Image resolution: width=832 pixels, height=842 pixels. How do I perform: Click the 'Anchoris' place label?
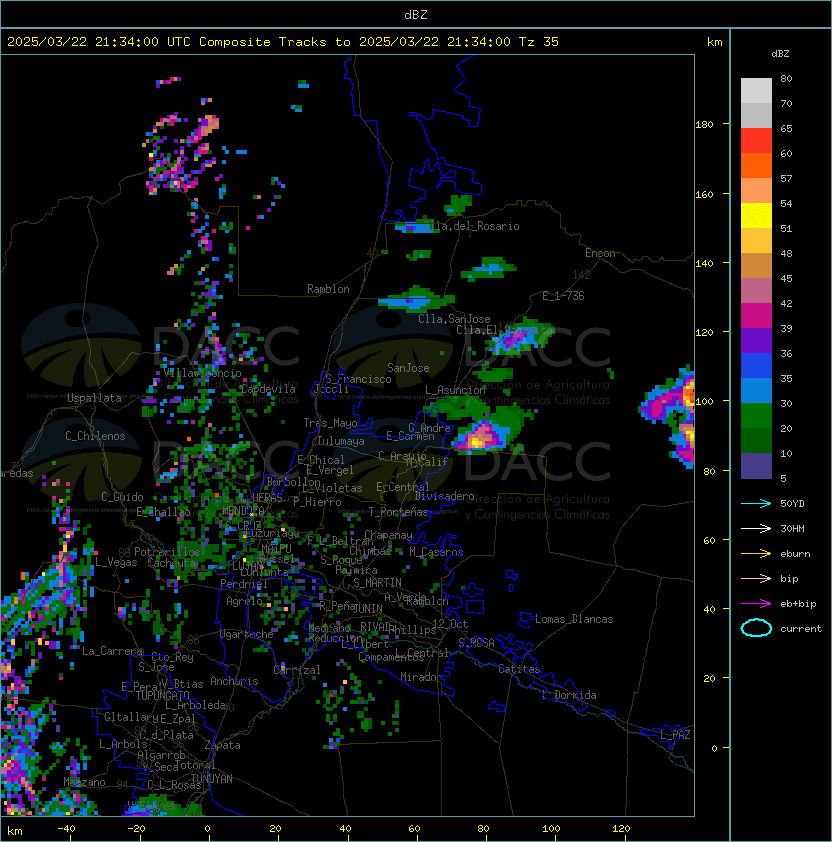(234, 681)
